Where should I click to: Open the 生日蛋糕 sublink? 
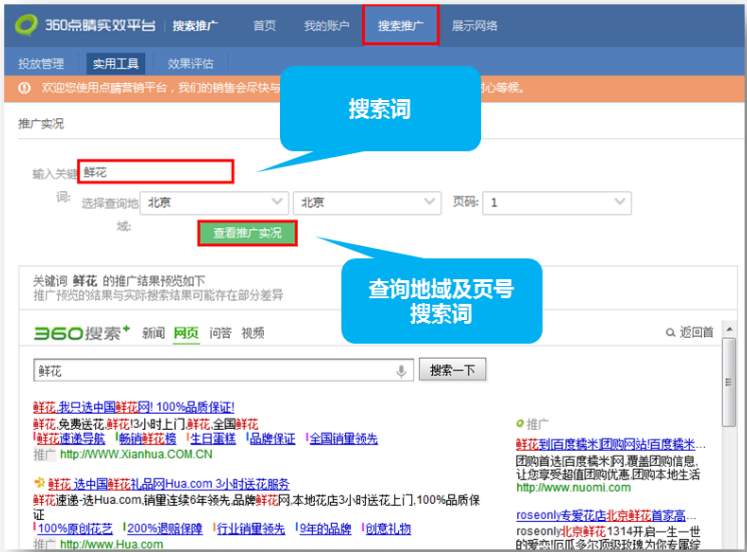pyautogui.click(x=213, y=439)
